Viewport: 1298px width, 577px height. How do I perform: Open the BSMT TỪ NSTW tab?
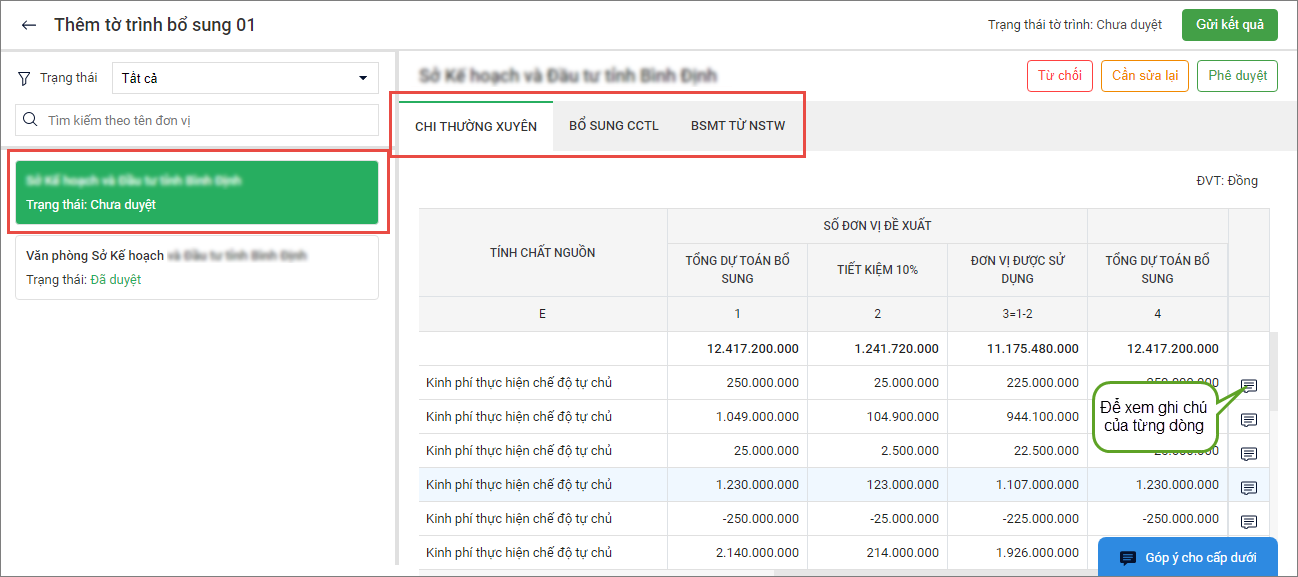[738, 126]
